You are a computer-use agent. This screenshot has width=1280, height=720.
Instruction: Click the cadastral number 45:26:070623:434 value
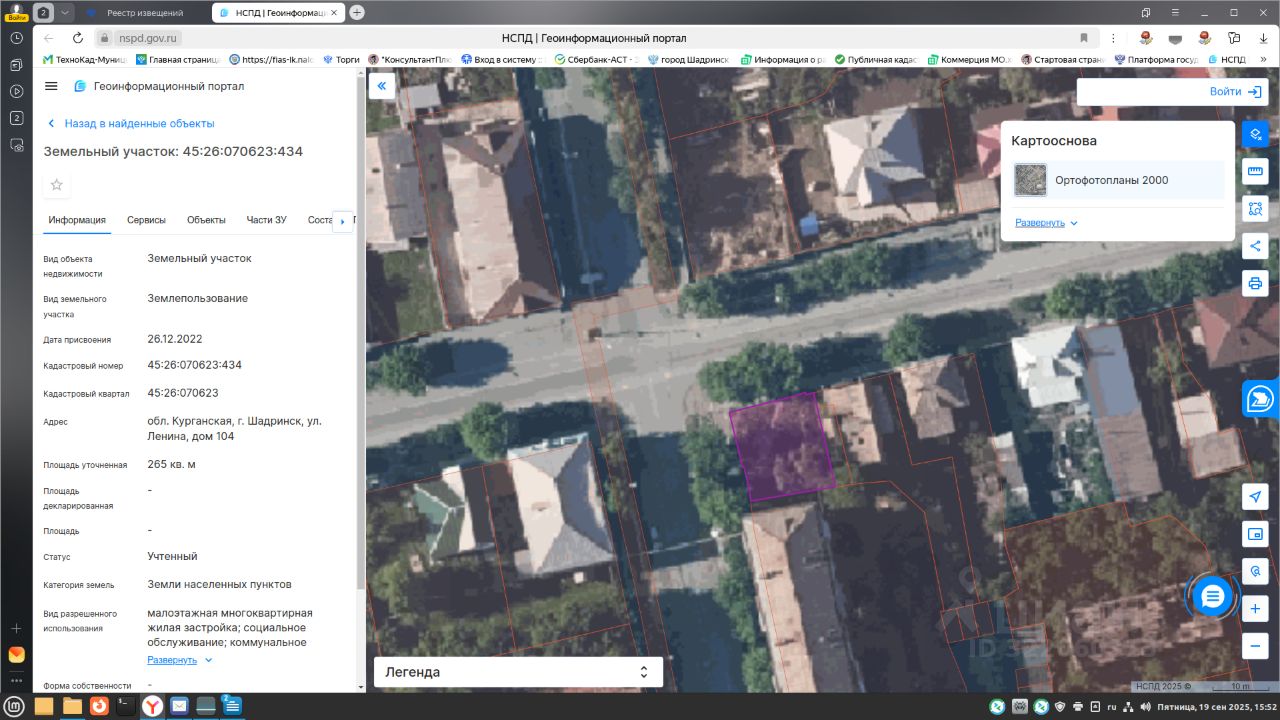point(195,365)
